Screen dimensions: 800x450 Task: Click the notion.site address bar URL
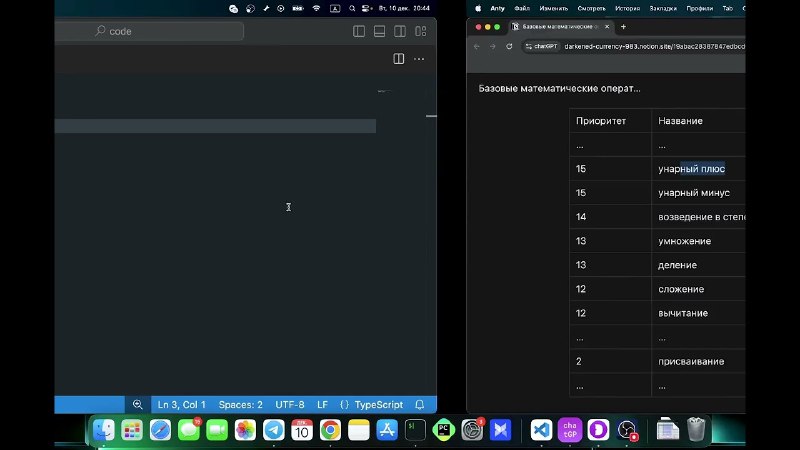(654, 46)
